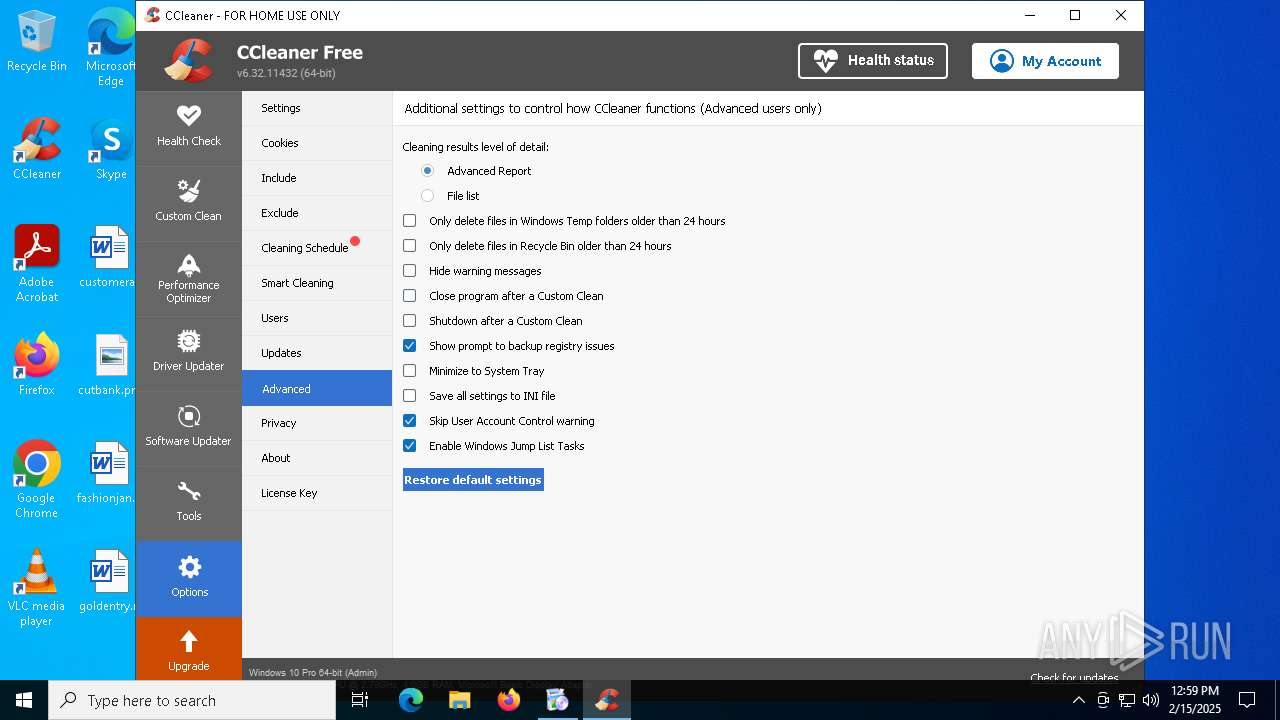Open Microsoft Edge desktop shortcut

(111, 48)
